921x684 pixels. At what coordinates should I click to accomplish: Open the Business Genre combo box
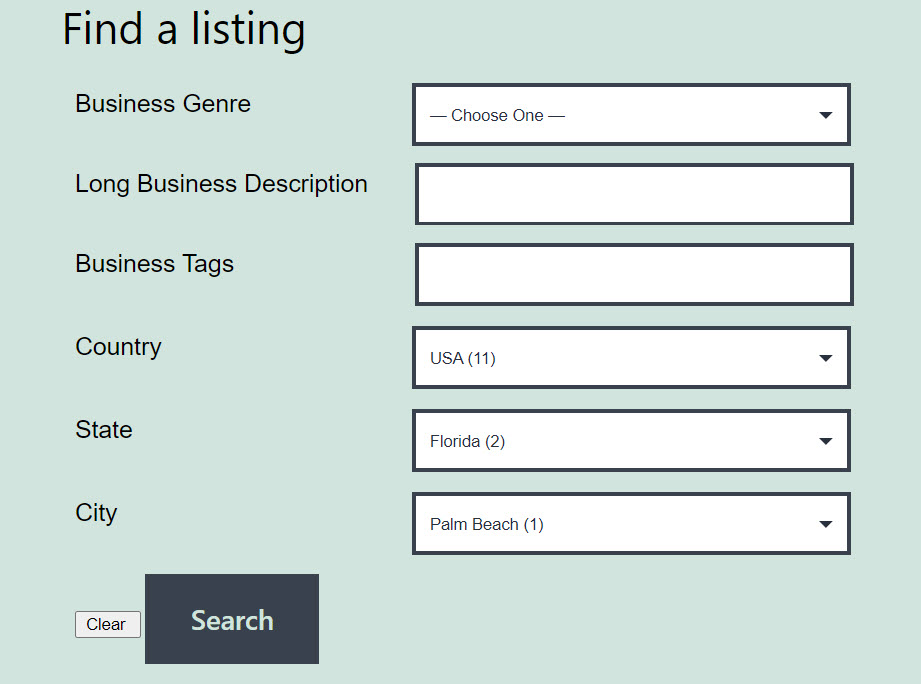tap(631, 114)
